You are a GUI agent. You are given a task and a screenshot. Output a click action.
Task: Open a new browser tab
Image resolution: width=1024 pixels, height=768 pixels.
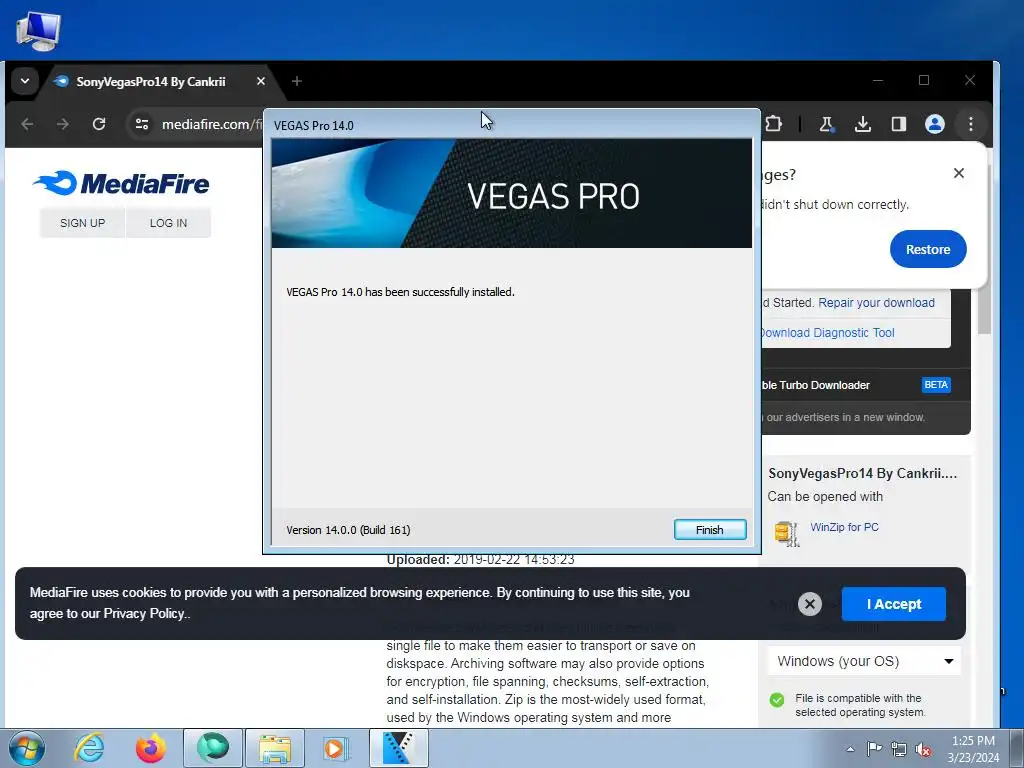tap(297, 81)
